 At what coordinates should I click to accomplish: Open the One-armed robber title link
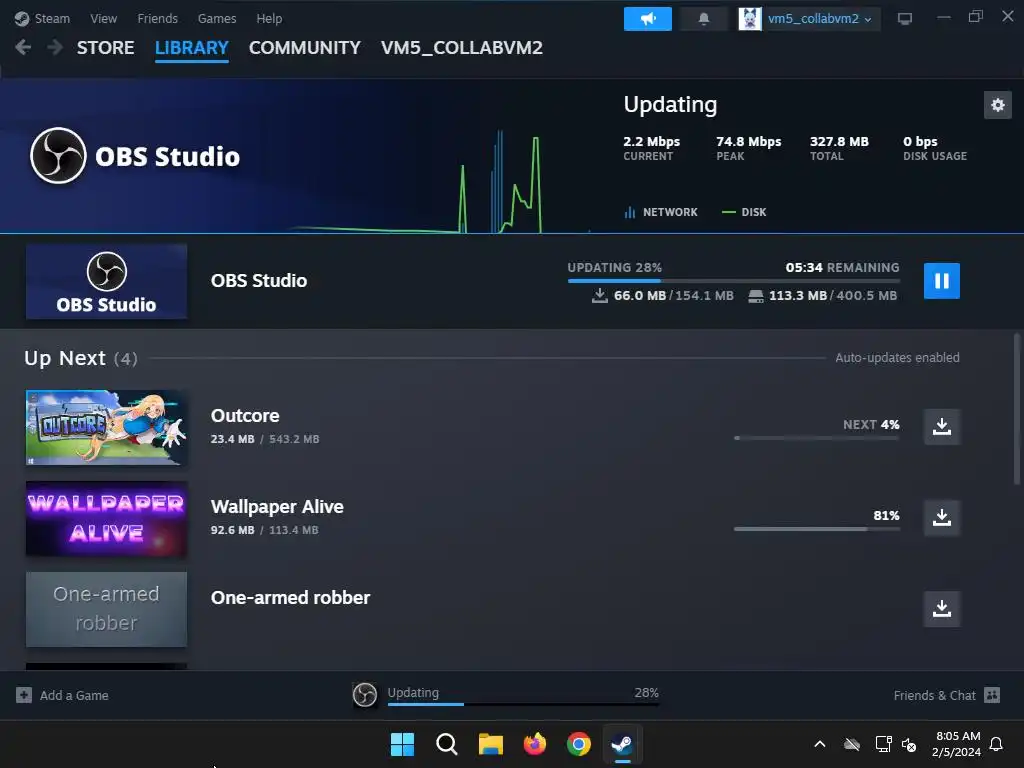tap(290, 598)
